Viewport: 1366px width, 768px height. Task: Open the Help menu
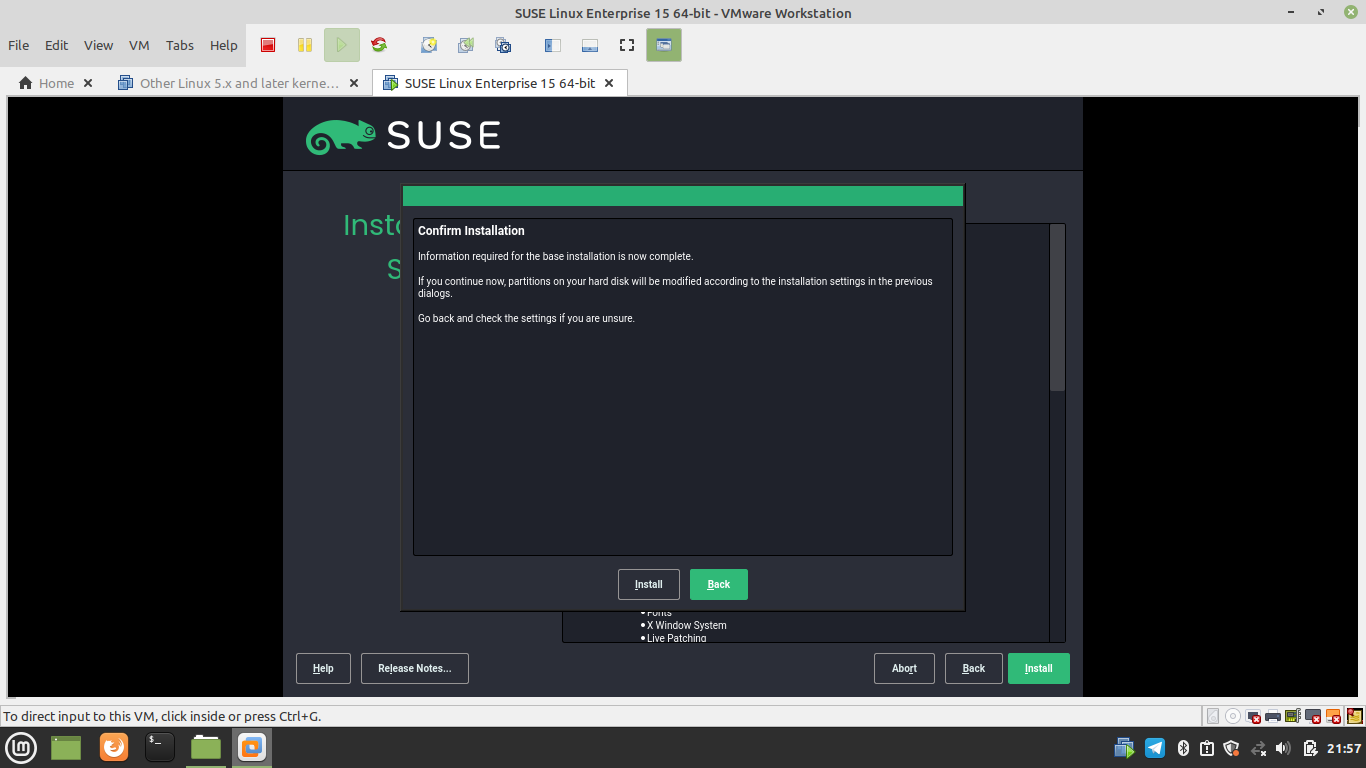(224, 45)
